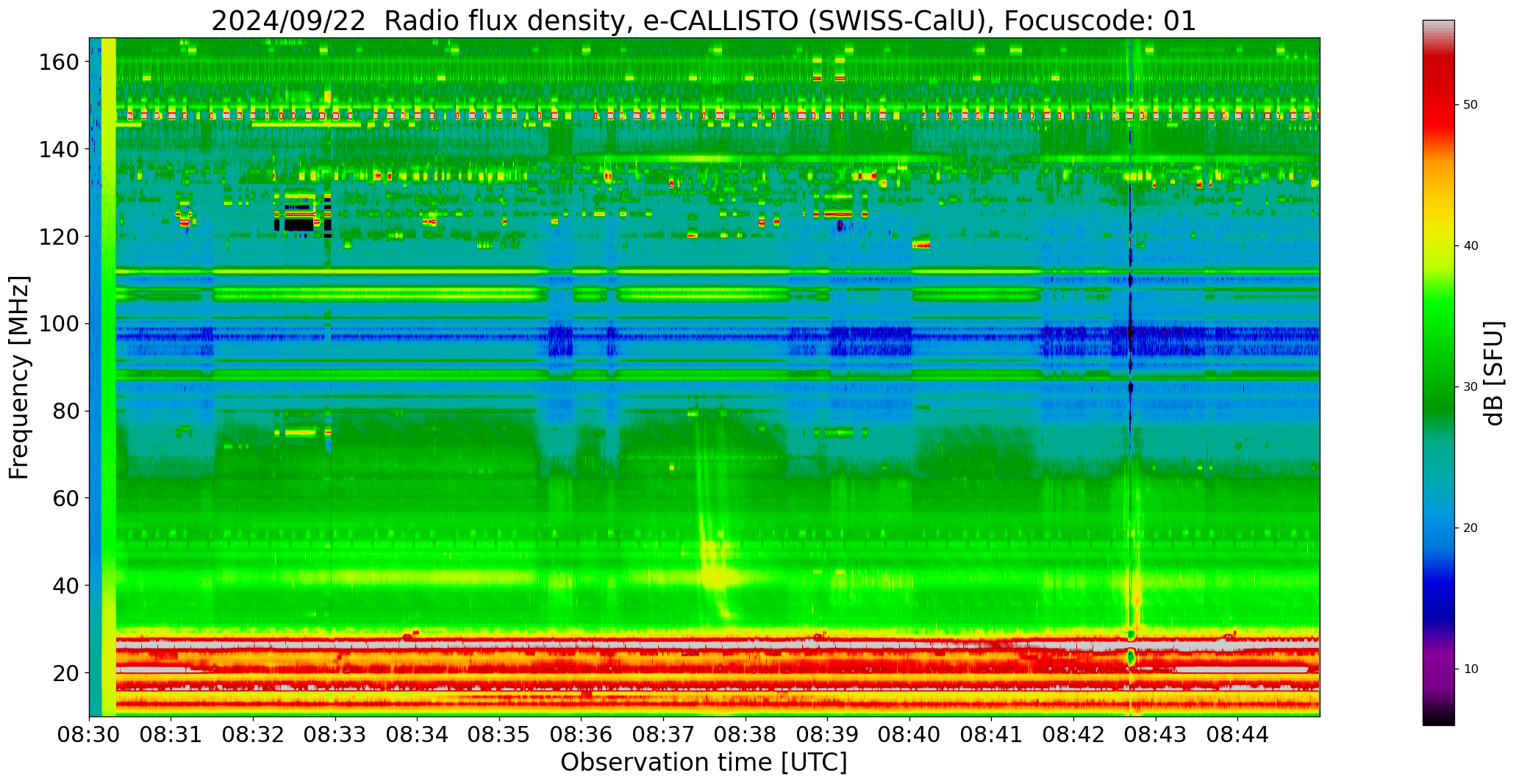1516x784 pixels.
Task: Click the 40 frequency tick label
Action: pyautogui.click(x=65, y=586)
